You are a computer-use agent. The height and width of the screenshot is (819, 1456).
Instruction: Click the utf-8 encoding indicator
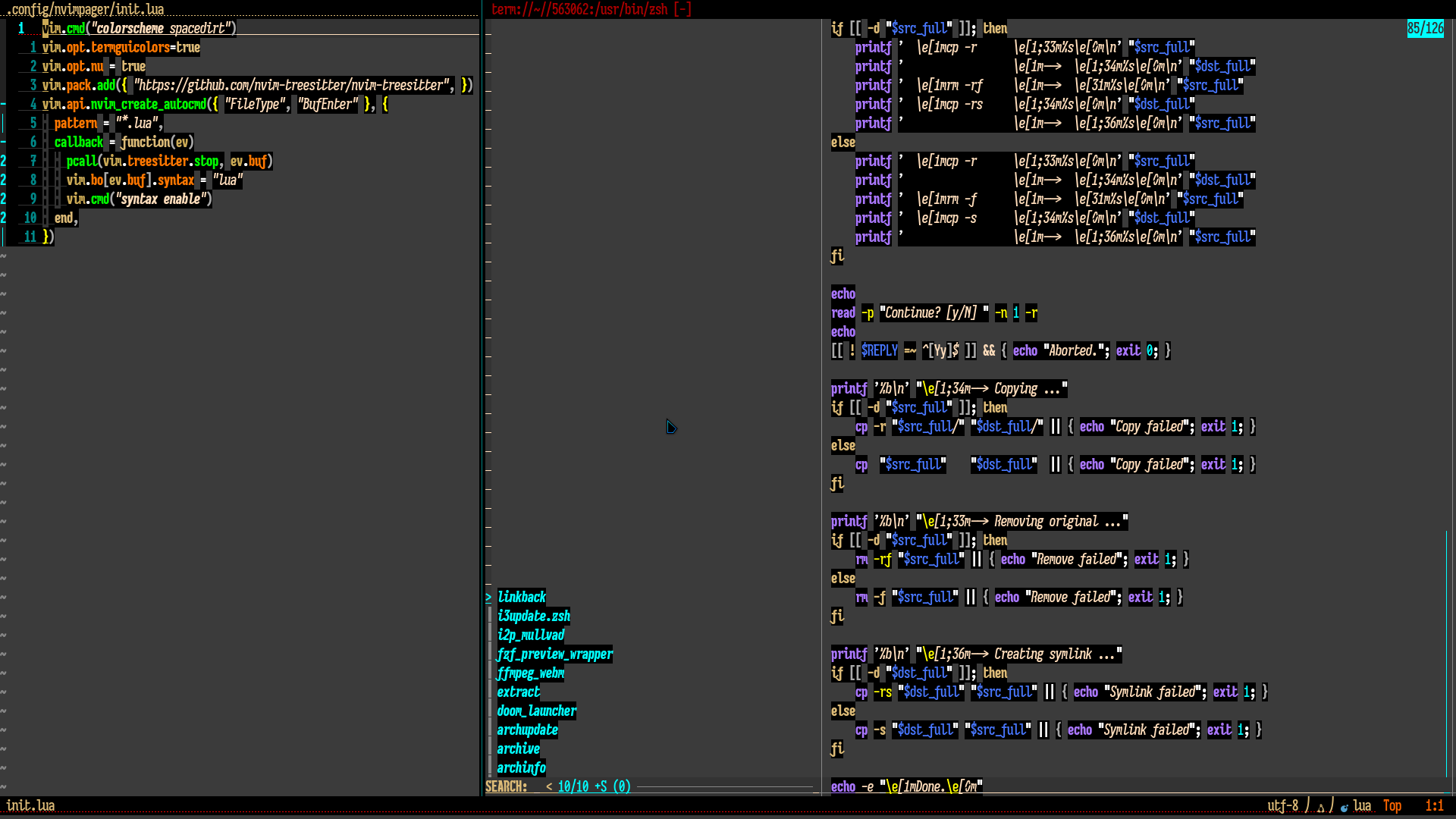(1282, 806)
